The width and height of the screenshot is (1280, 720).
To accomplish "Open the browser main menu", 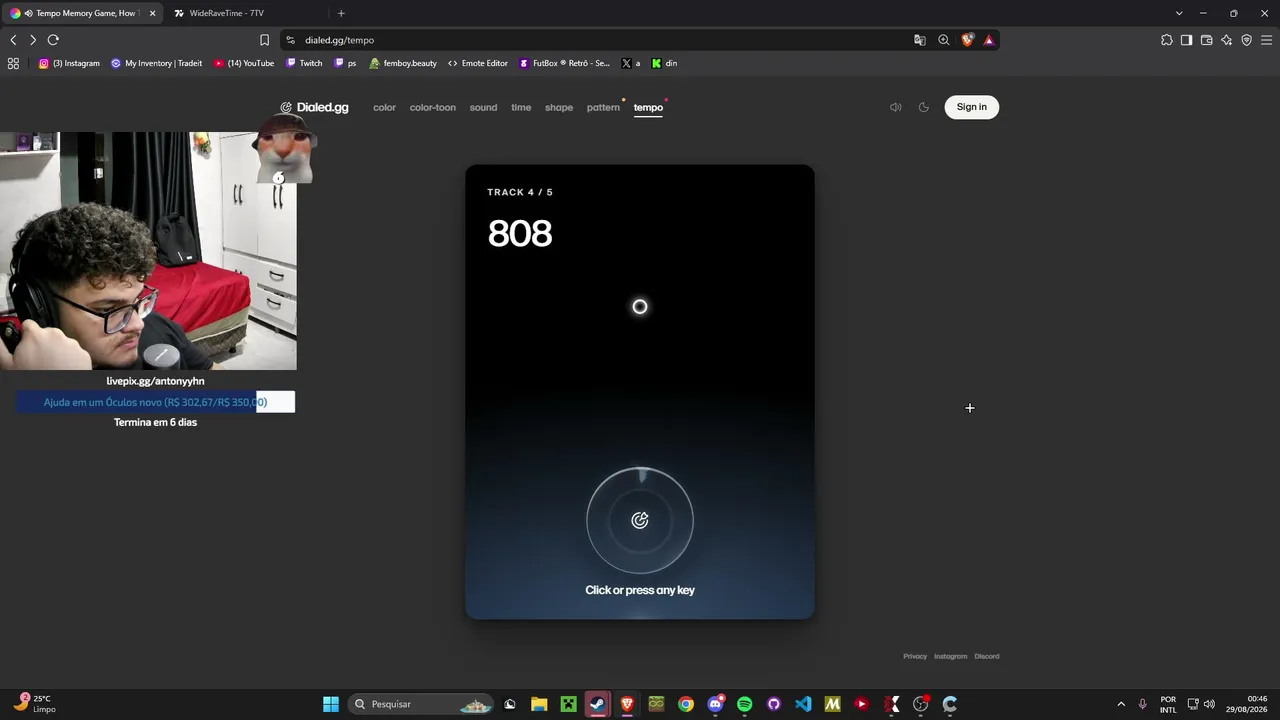I will tap(1267, 40).
